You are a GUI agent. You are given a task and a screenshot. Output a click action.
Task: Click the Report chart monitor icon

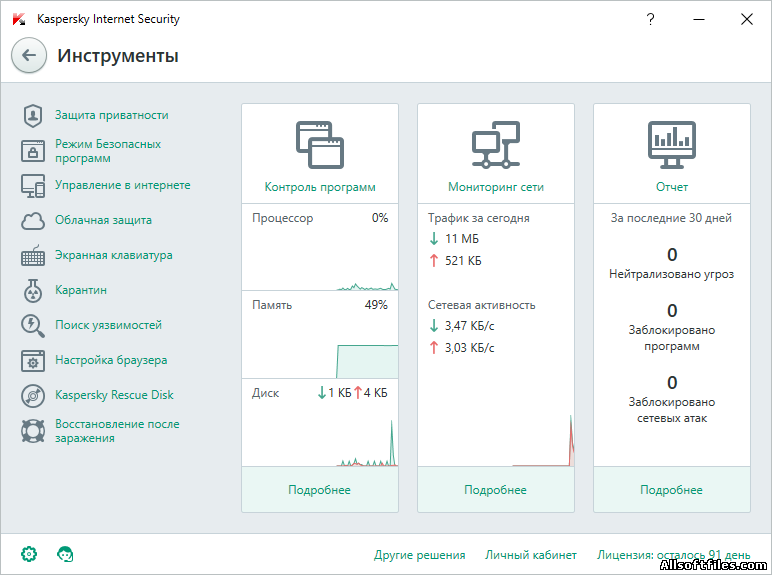[672, 145]
